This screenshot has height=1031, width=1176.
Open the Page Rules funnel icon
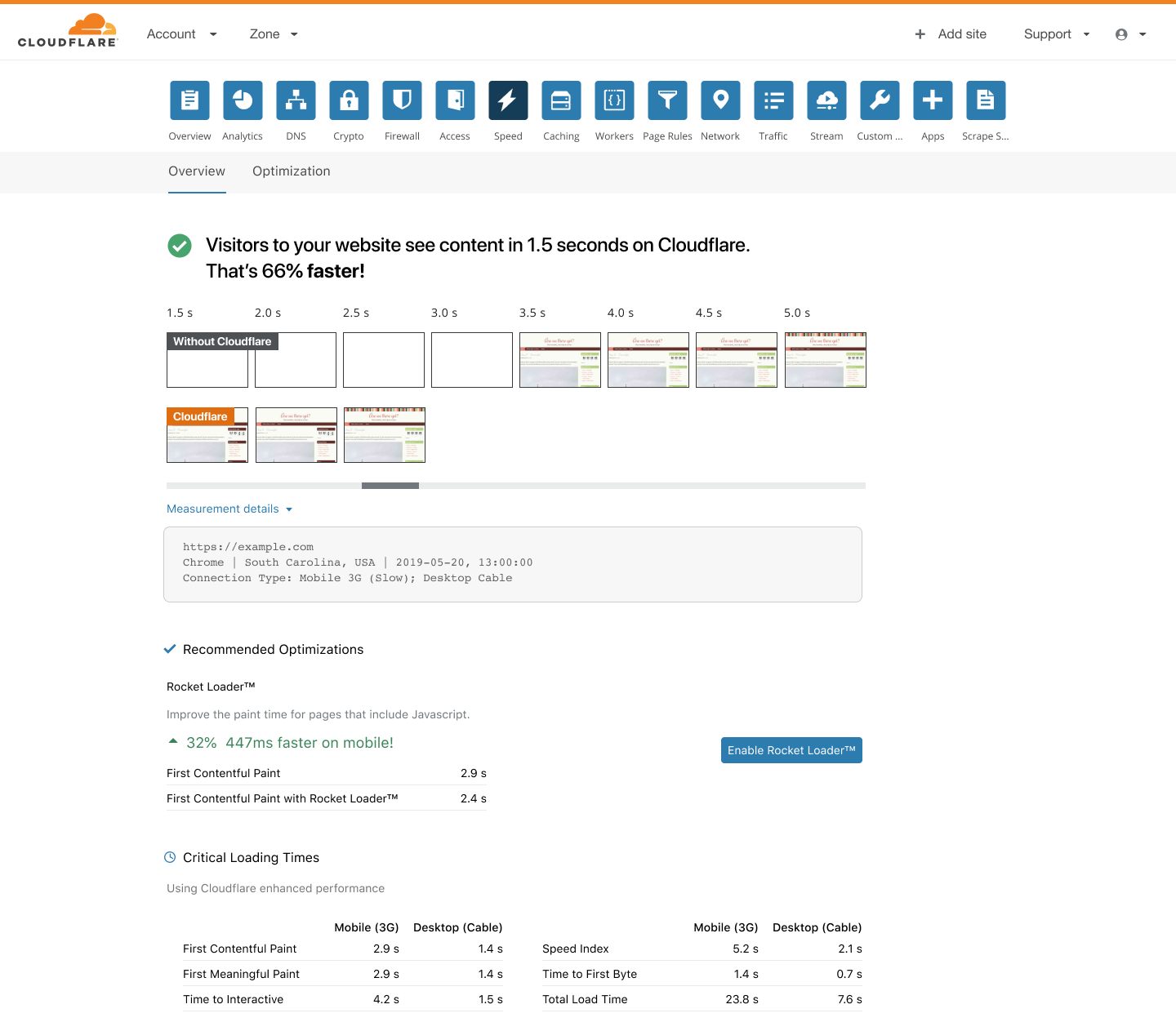(x=667, y=100)
